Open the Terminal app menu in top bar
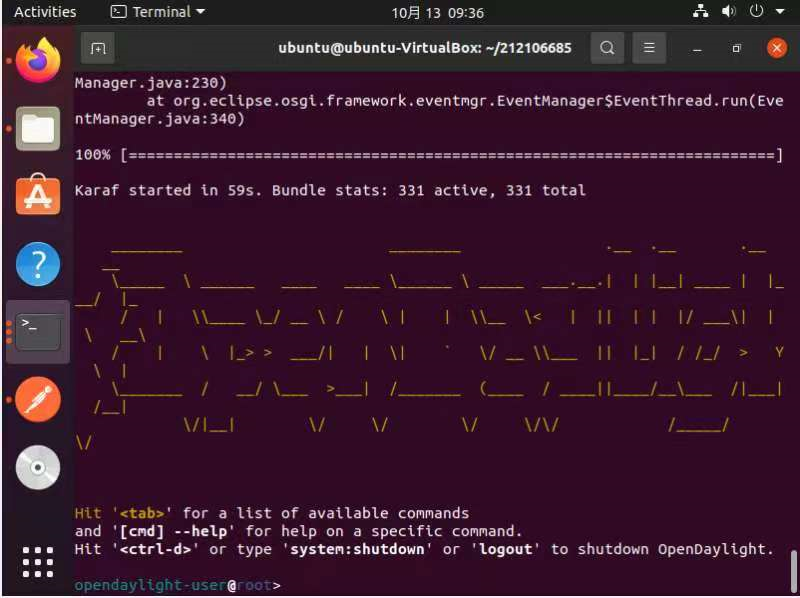Image resolution: width=800 pixels, height=598 pixels. (158, 11)
